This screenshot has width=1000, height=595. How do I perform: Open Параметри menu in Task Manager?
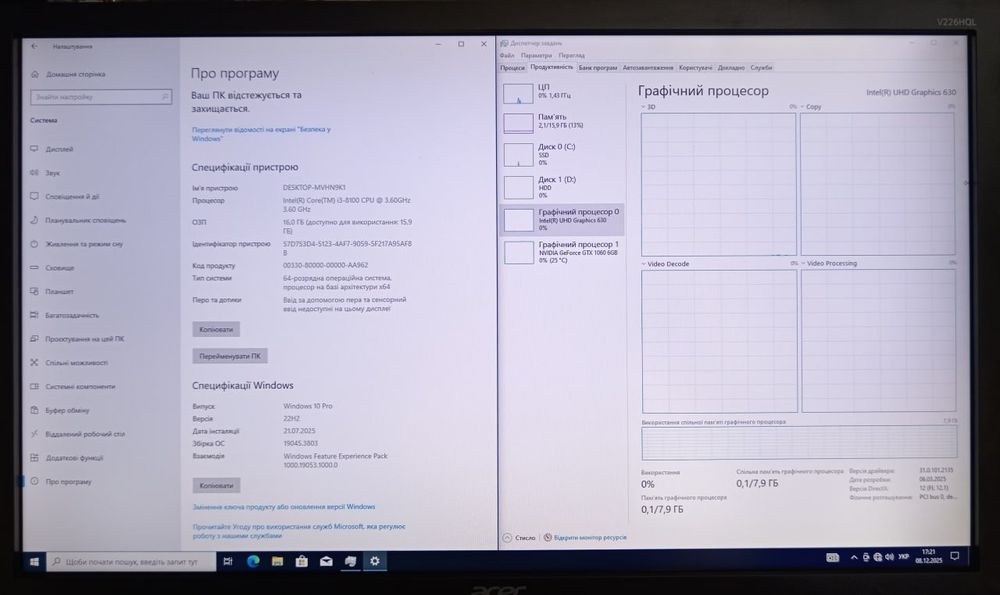(536, 55)
